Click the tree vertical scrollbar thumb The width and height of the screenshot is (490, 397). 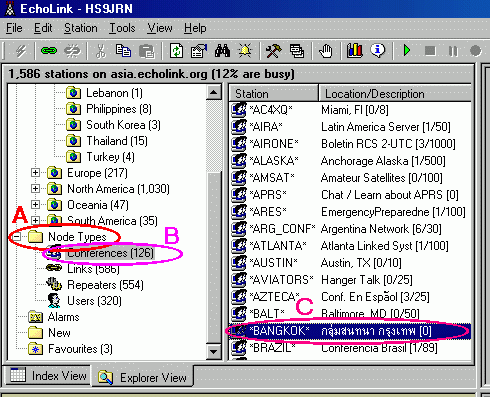[214, 257]
